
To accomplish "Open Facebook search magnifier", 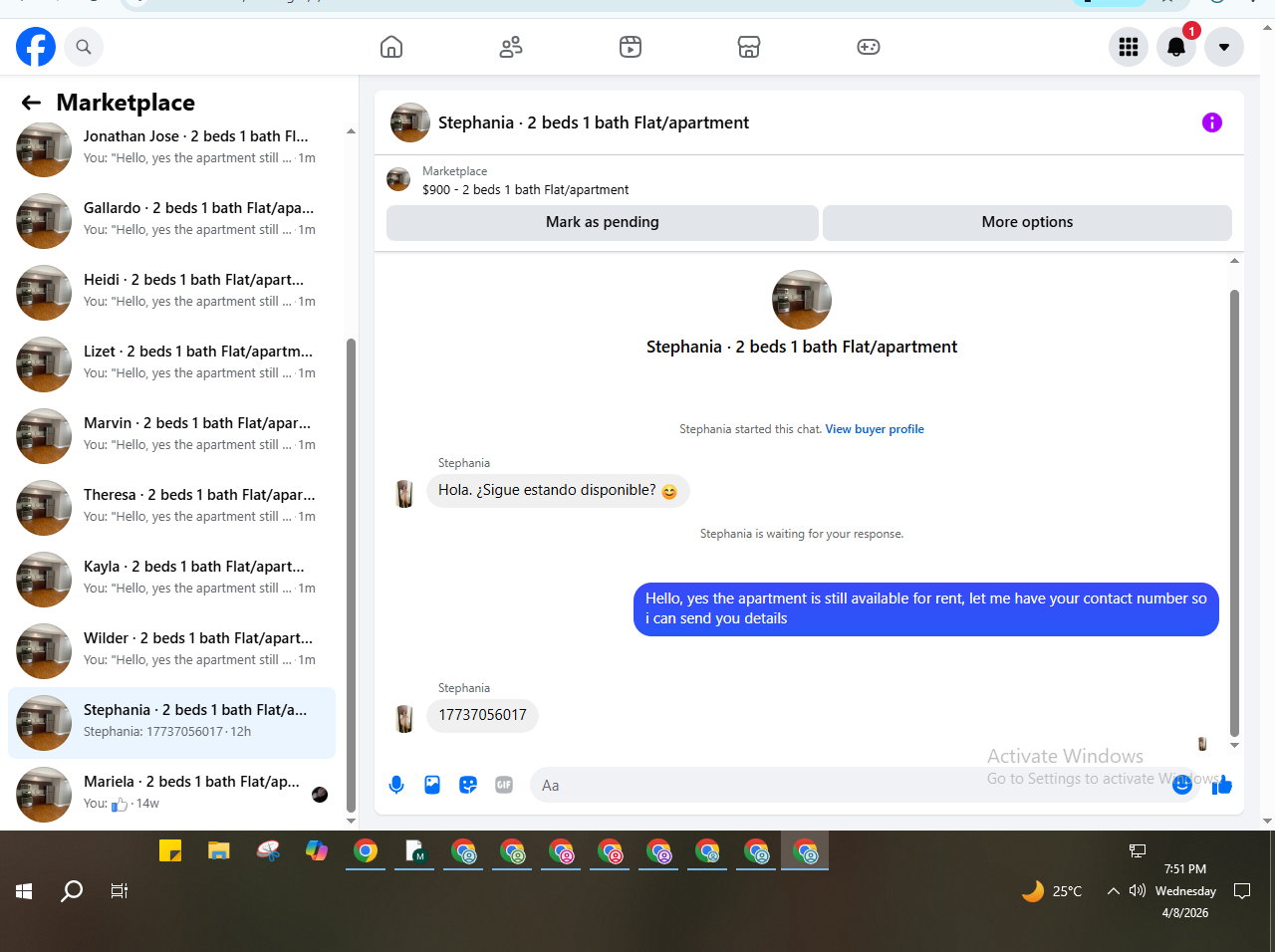I will point(84,47).
